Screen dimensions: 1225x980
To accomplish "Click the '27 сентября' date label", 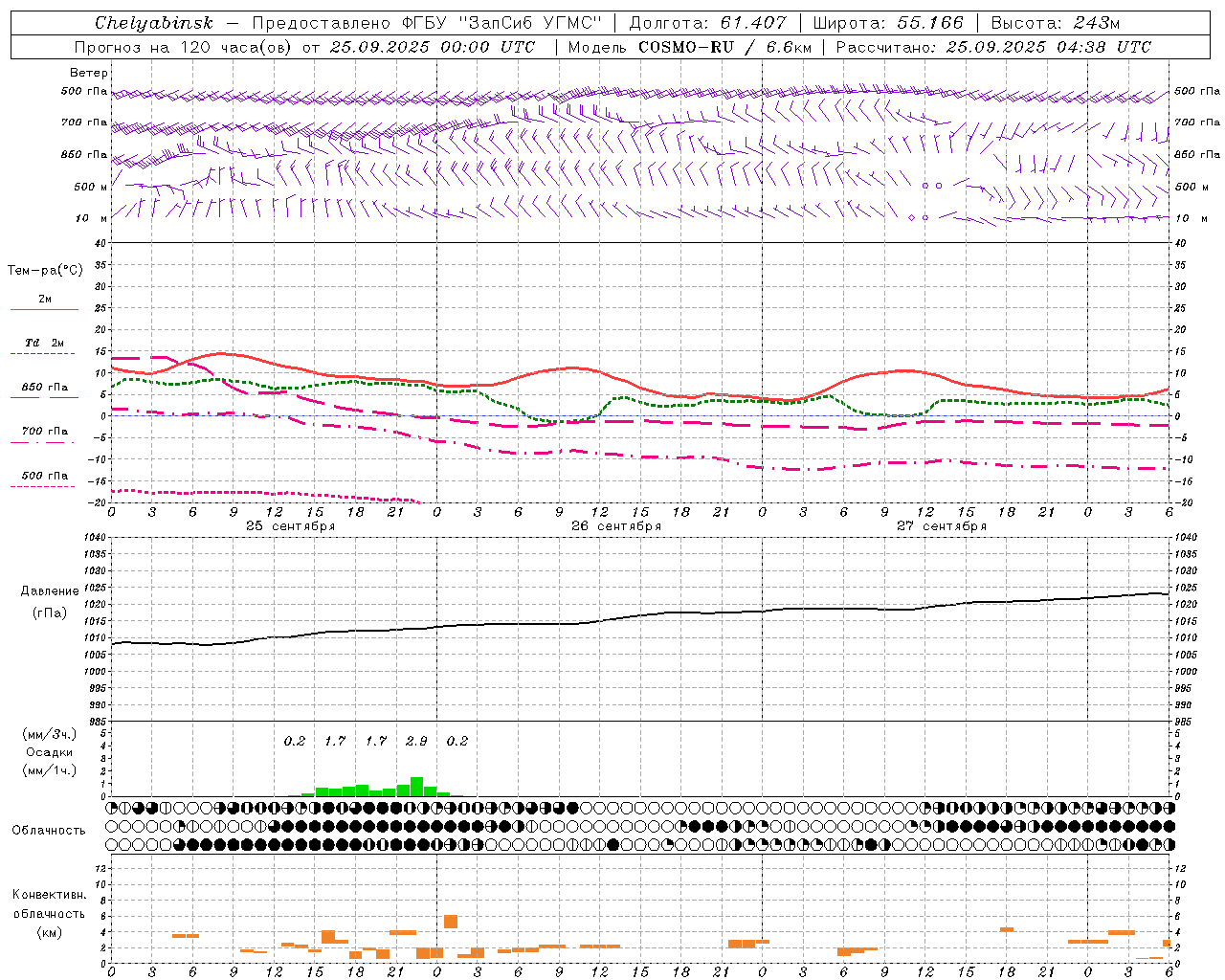I will tap(942, 526).
